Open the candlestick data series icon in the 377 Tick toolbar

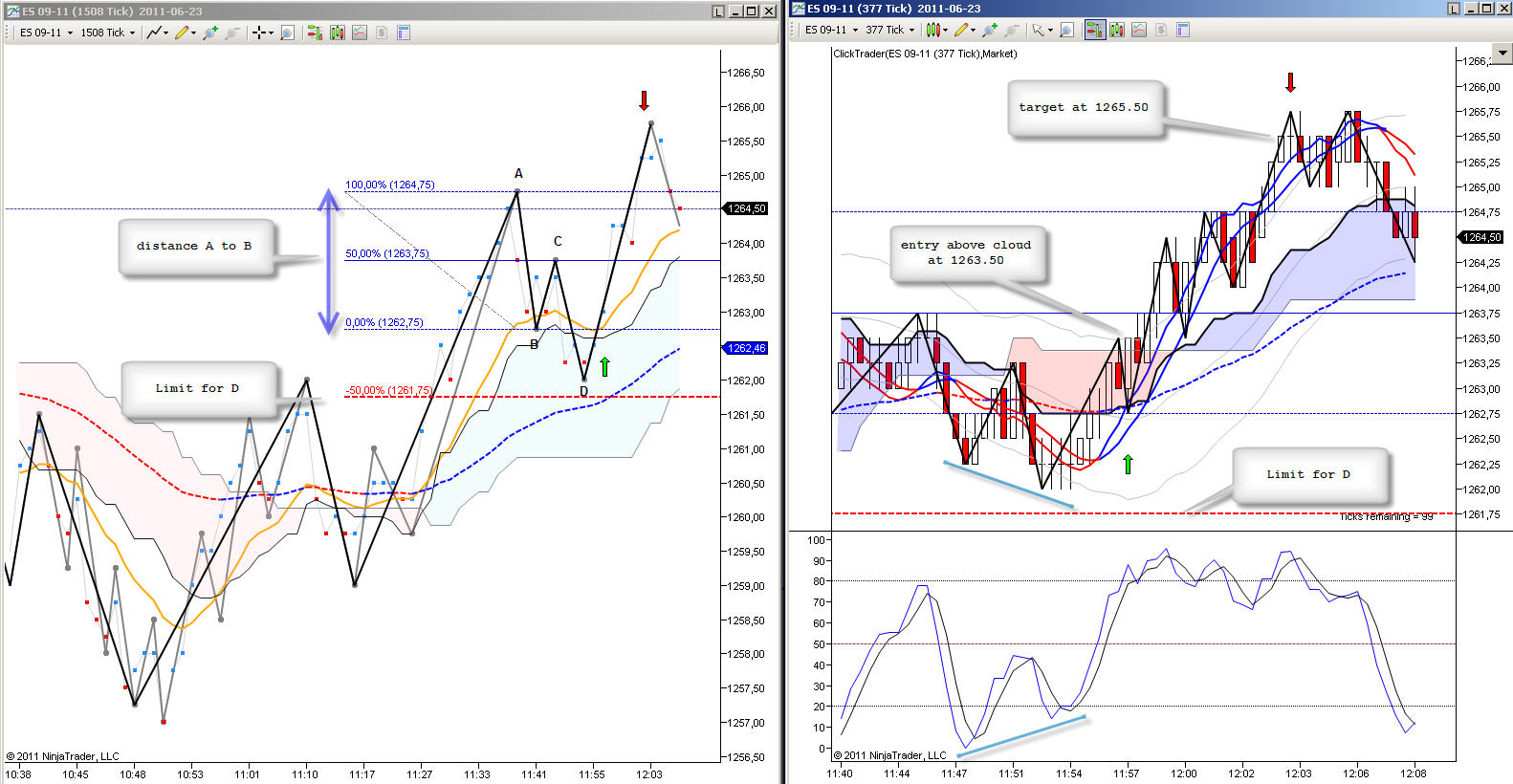[1116, 30]
